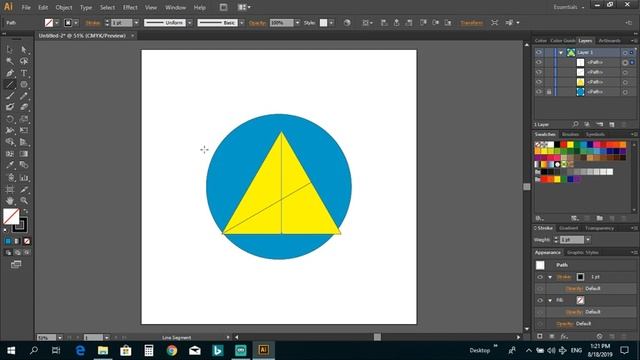Open Microsoft Edge from the taskbar
The image size is (640, 360).
coord(80,350)
